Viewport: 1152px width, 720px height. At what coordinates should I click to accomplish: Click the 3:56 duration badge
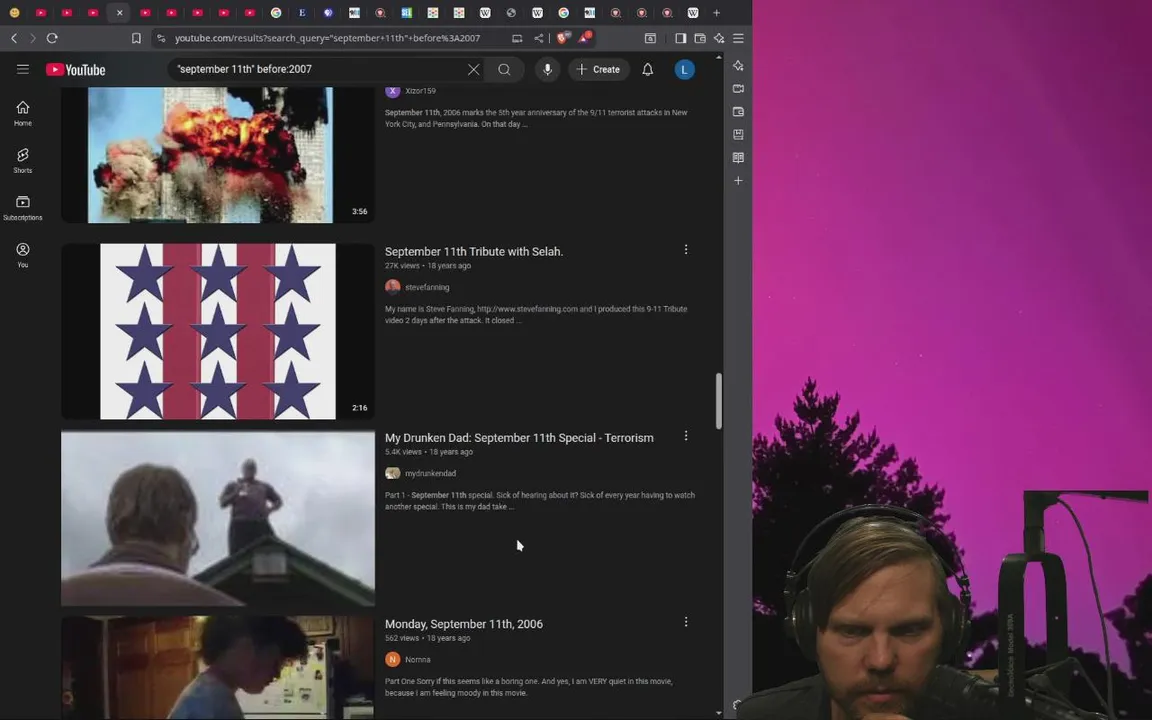click(359, 212)
